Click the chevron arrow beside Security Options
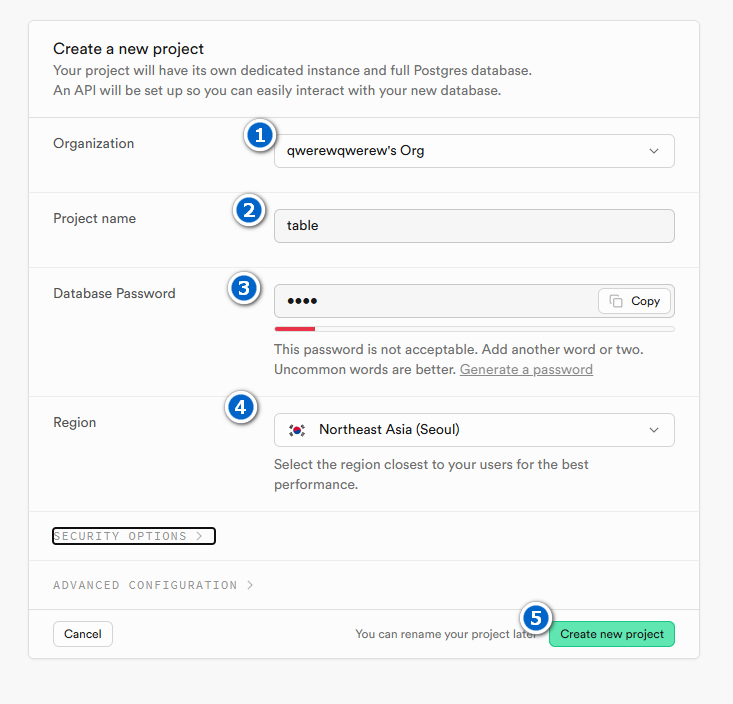Viewport: 733px width, 704px height. tap(200, 536)
